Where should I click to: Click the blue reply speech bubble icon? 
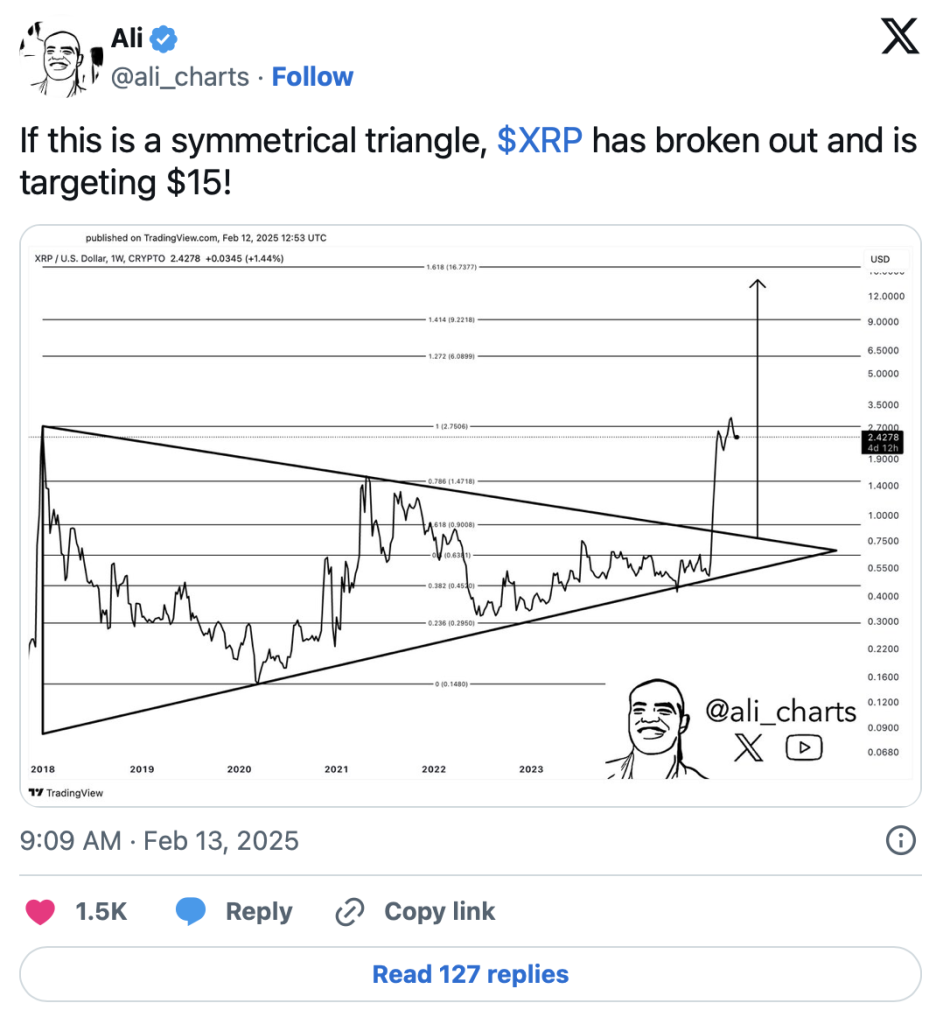click(x=191, y=911)
